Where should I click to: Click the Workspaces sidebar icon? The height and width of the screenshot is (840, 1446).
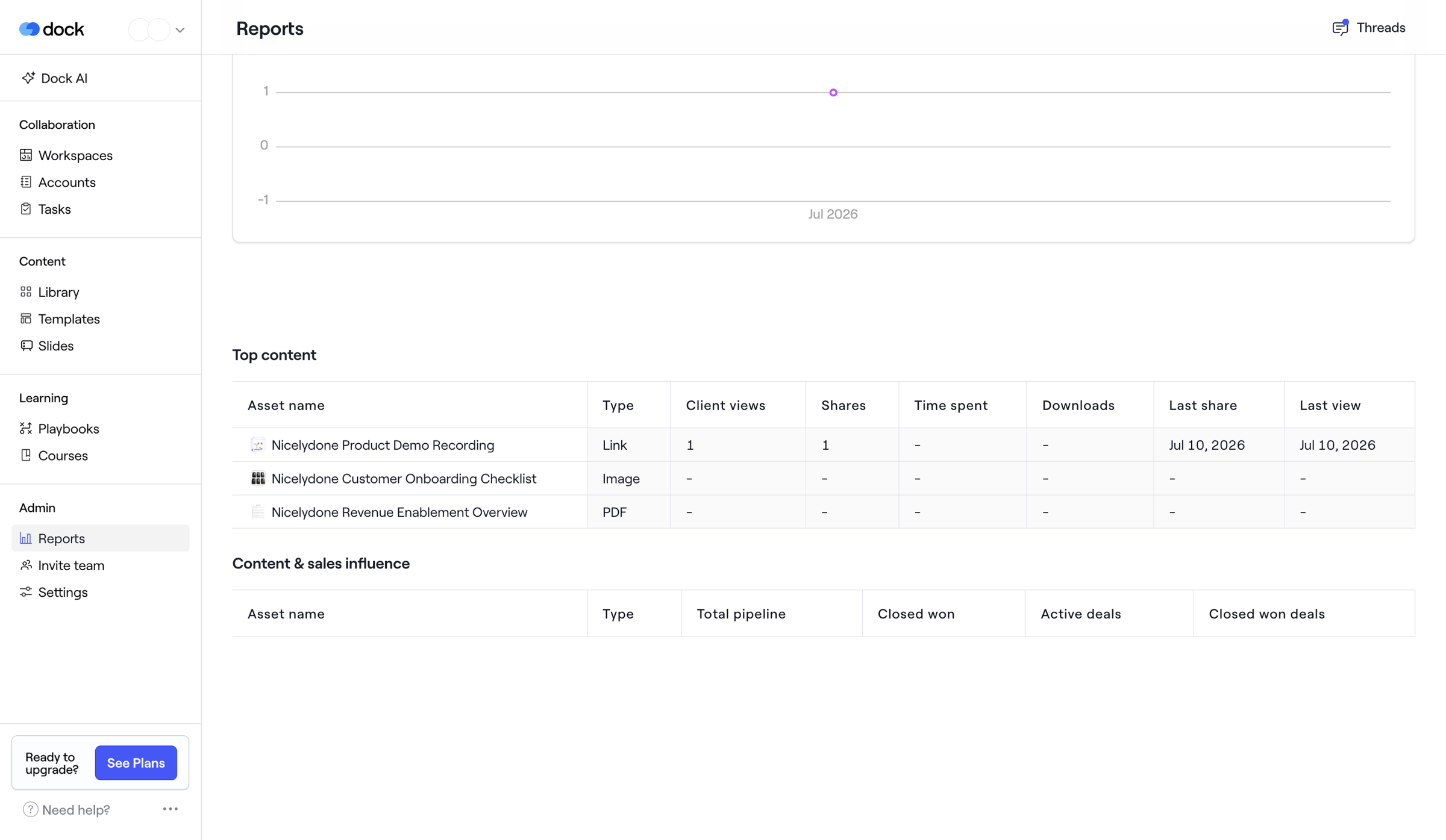point(26,155)
